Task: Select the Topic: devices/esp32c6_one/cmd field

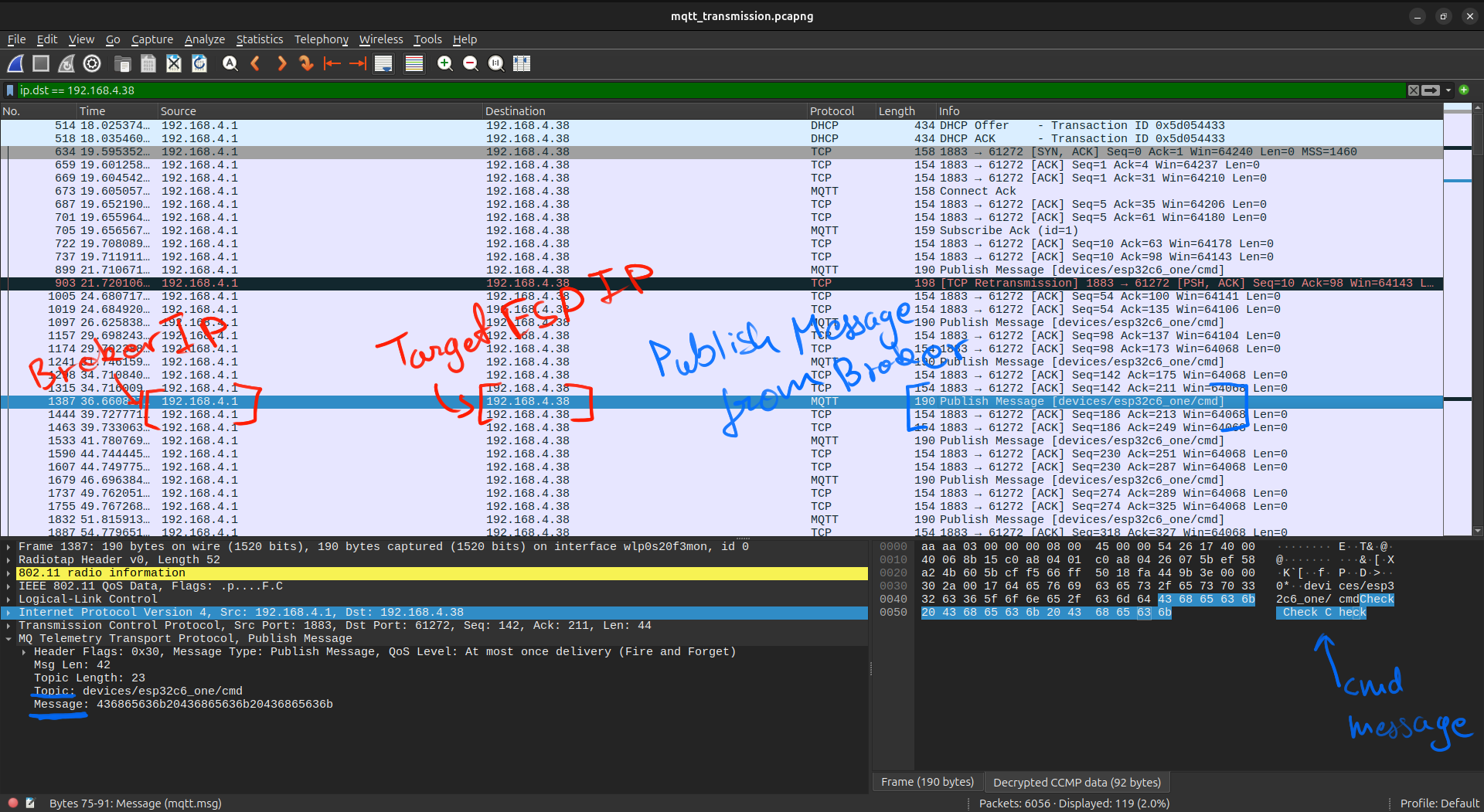Action: click(x=138, y=691)
